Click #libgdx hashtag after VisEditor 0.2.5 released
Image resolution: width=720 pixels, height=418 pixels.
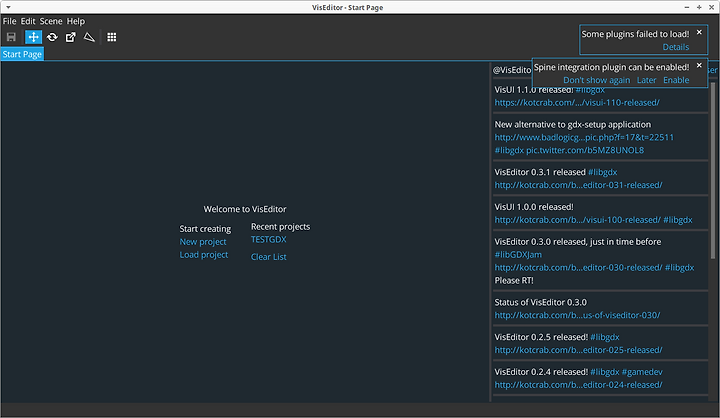[x=605, y=337]
